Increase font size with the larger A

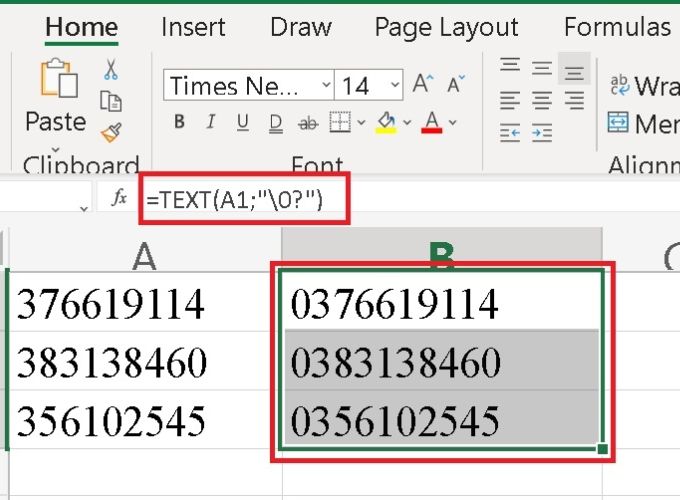click(423, 83)
